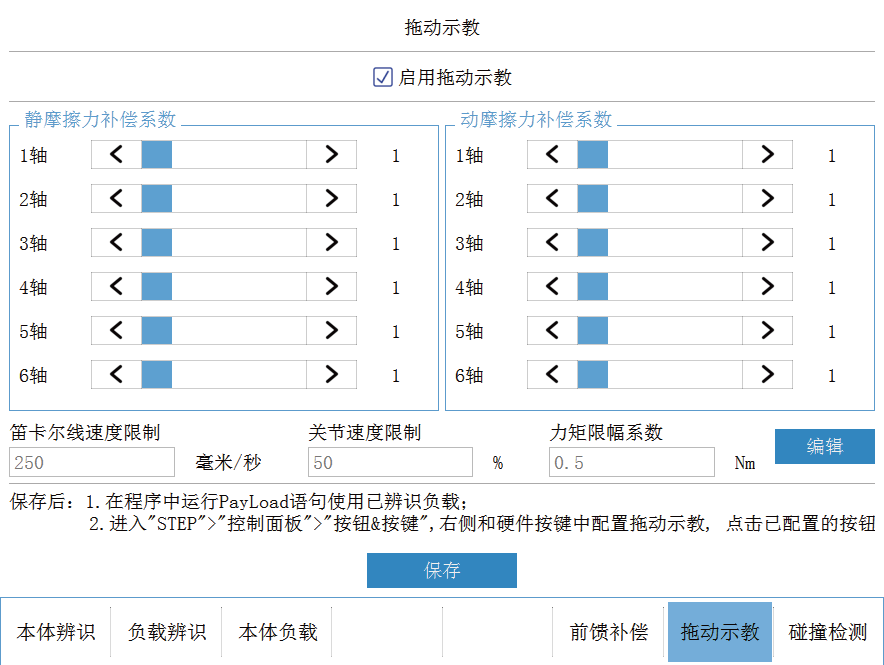Click the 编辑 button
The height and width of the screenshot is (665, 884).
point(824,446)
